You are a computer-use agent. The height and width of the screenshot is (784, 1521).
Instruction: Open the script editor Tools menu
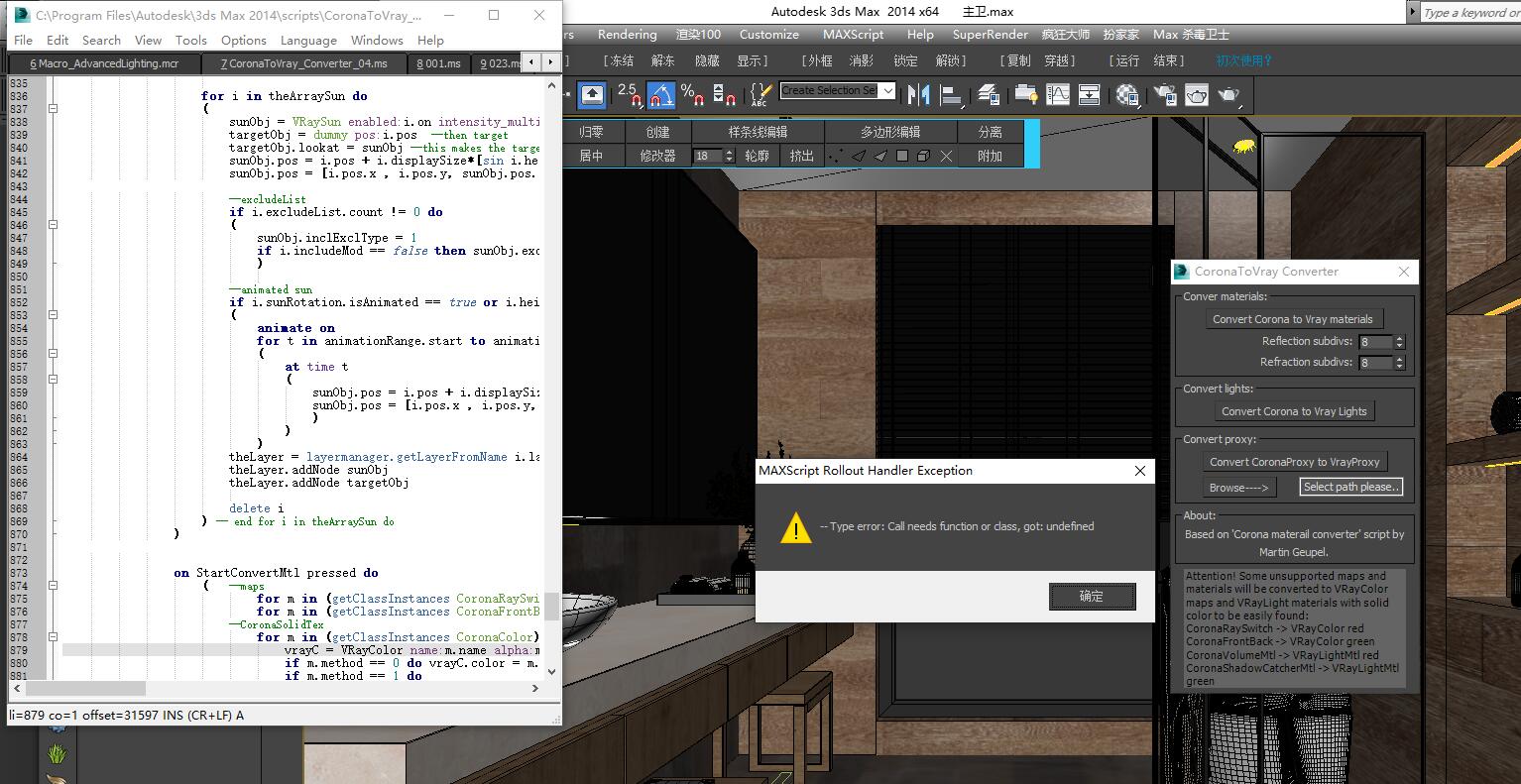[x=190, y=40]
